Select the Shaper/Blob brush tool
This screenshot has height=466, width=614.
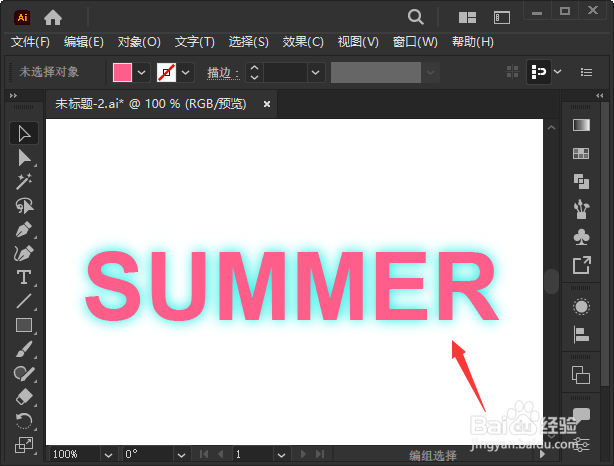[24, 373]
